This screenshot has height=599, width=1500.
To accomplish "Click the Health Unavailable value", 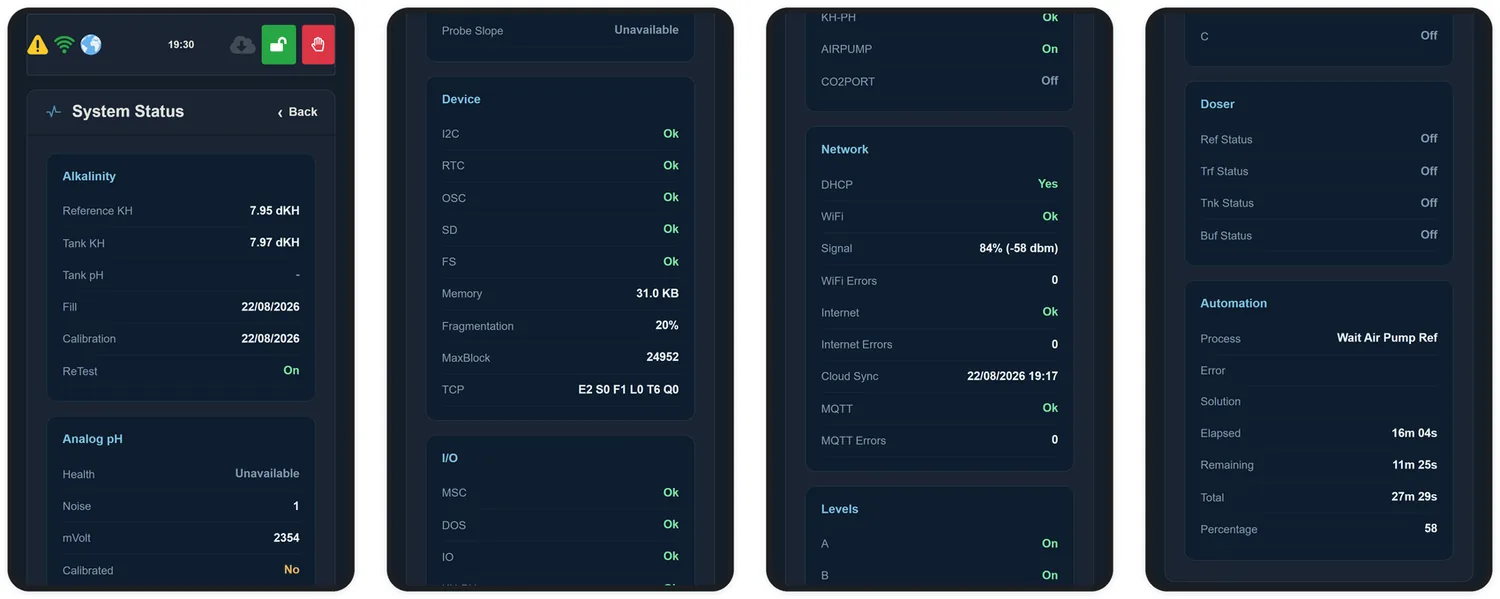I will [267, 474].
